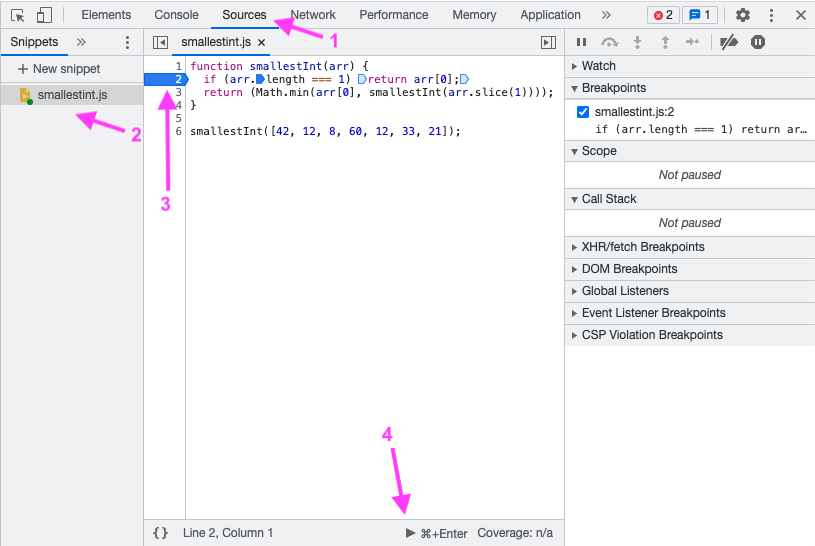Collapse the Breakpoints section

[690, 88]
